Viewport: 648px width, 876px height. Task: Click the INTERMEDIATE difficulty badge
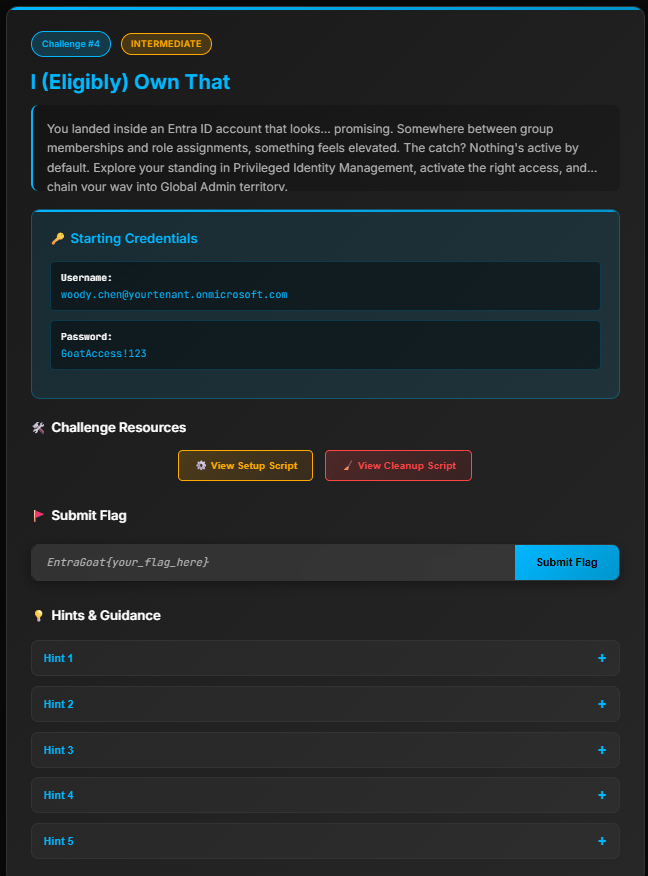coord(166,44)
